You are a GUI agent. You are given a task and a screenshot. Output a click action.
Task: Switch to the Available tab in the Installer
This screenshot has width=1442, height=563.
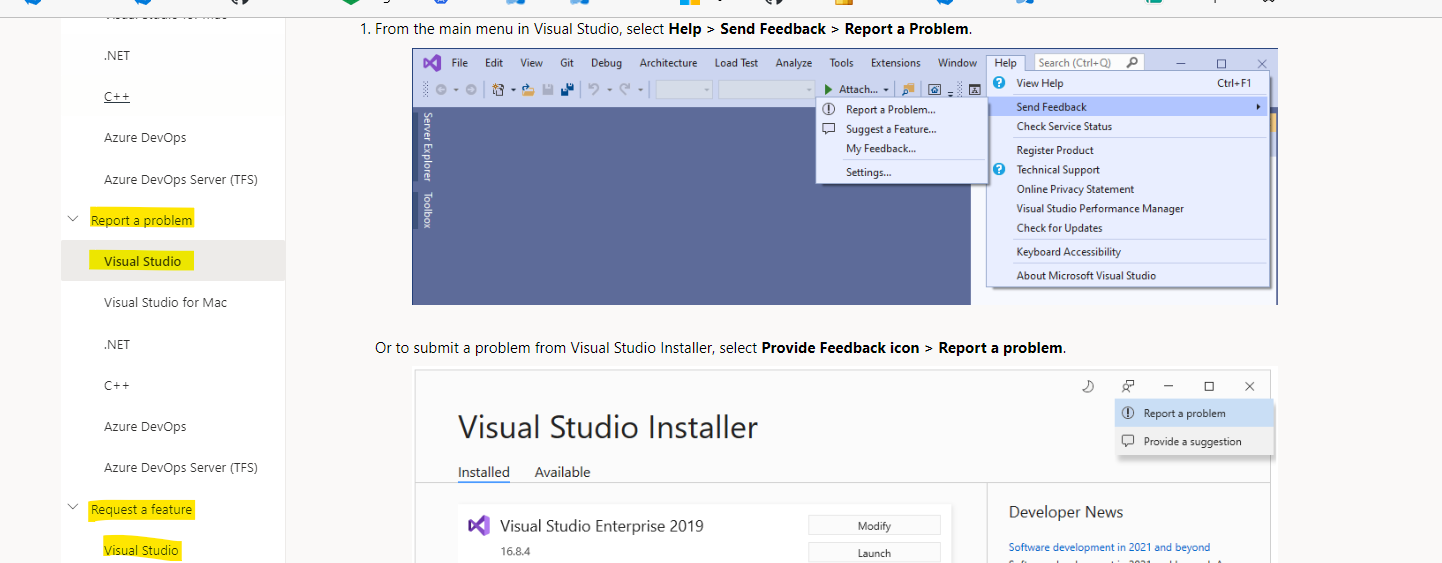pos(562,472)
